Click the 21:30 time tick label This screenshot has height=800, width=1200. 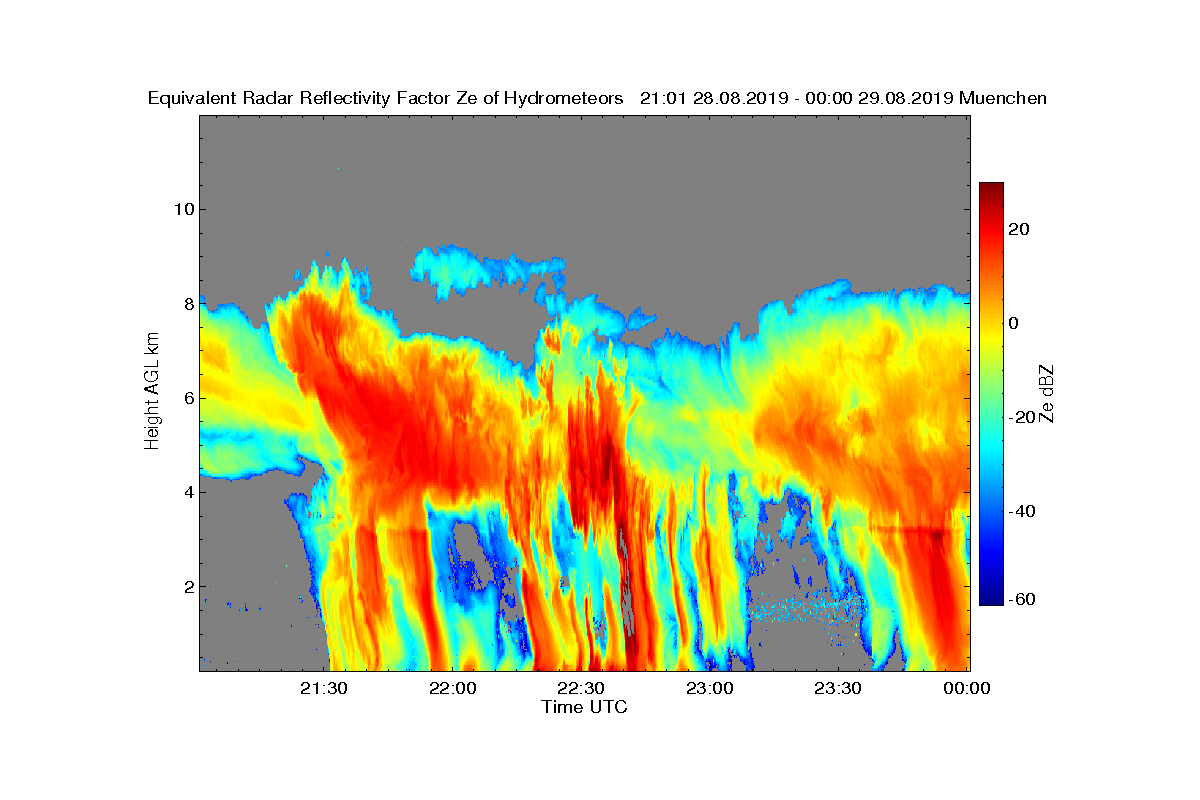pos(326,688)
